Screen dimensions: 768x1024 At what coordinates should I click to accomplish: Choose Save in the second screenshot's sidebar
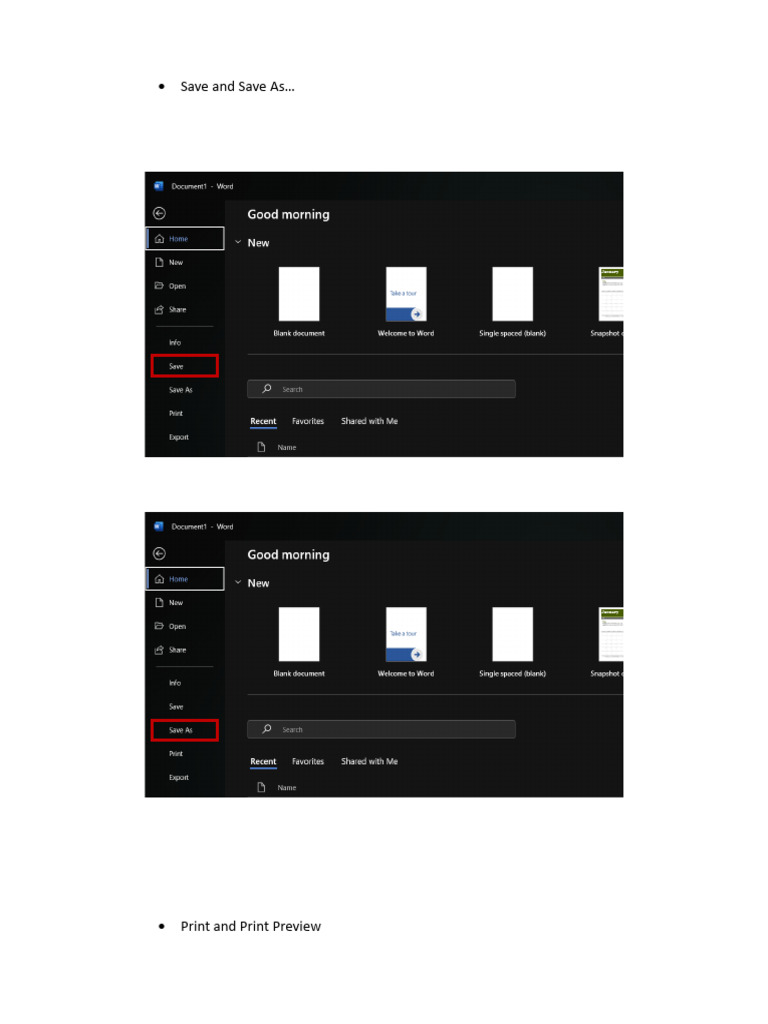click(176, 707)
